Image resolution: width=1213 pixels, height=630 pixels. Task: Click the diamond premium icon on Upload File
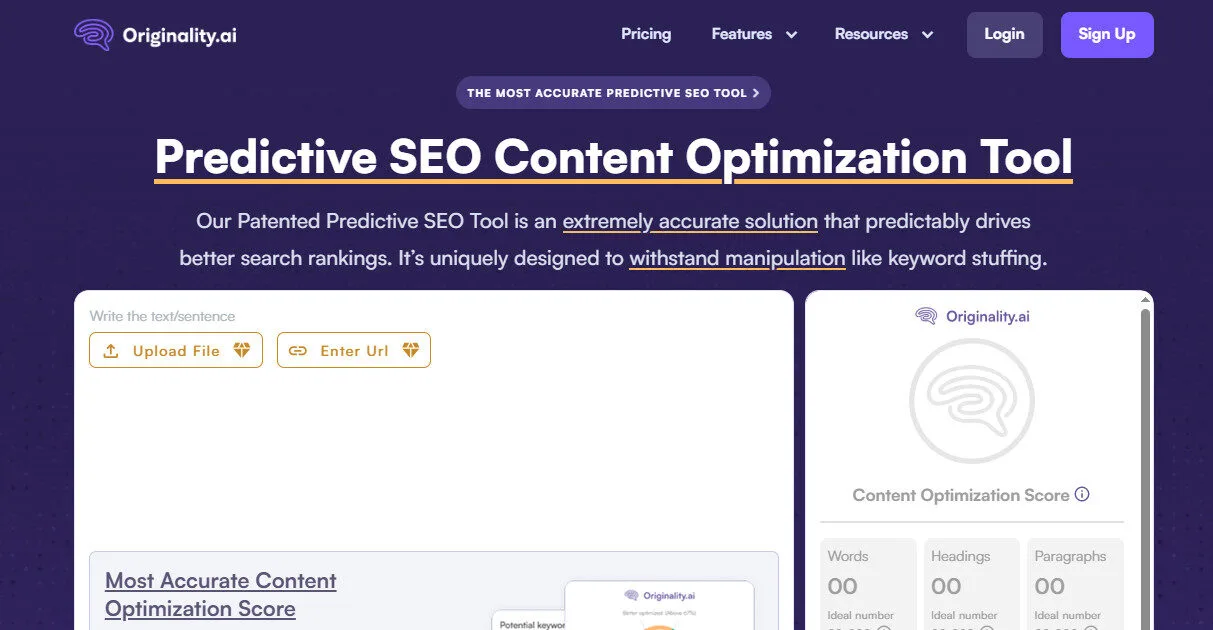tap(242, 350)
